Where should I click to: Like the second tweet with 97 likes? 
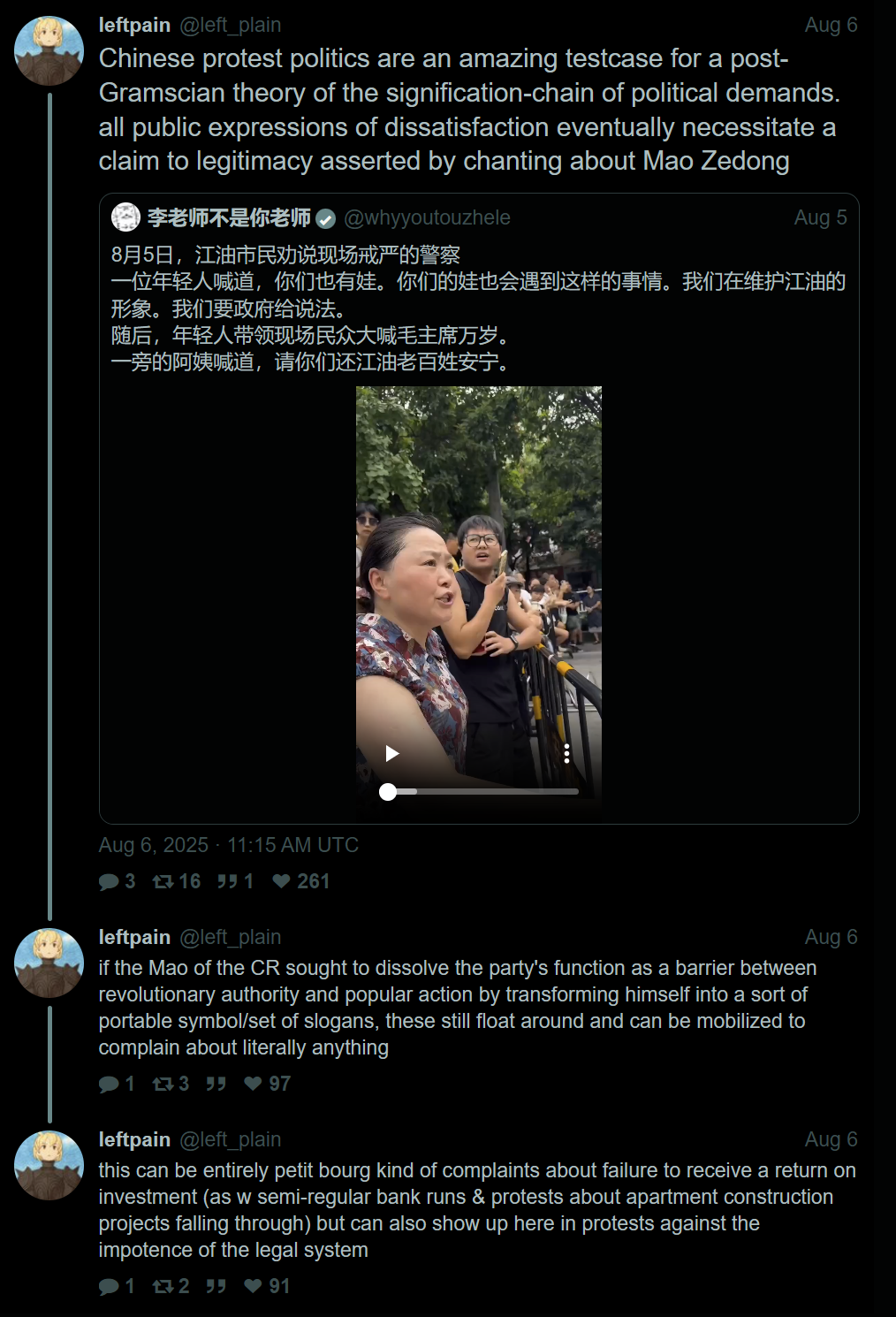point(253,1084)
